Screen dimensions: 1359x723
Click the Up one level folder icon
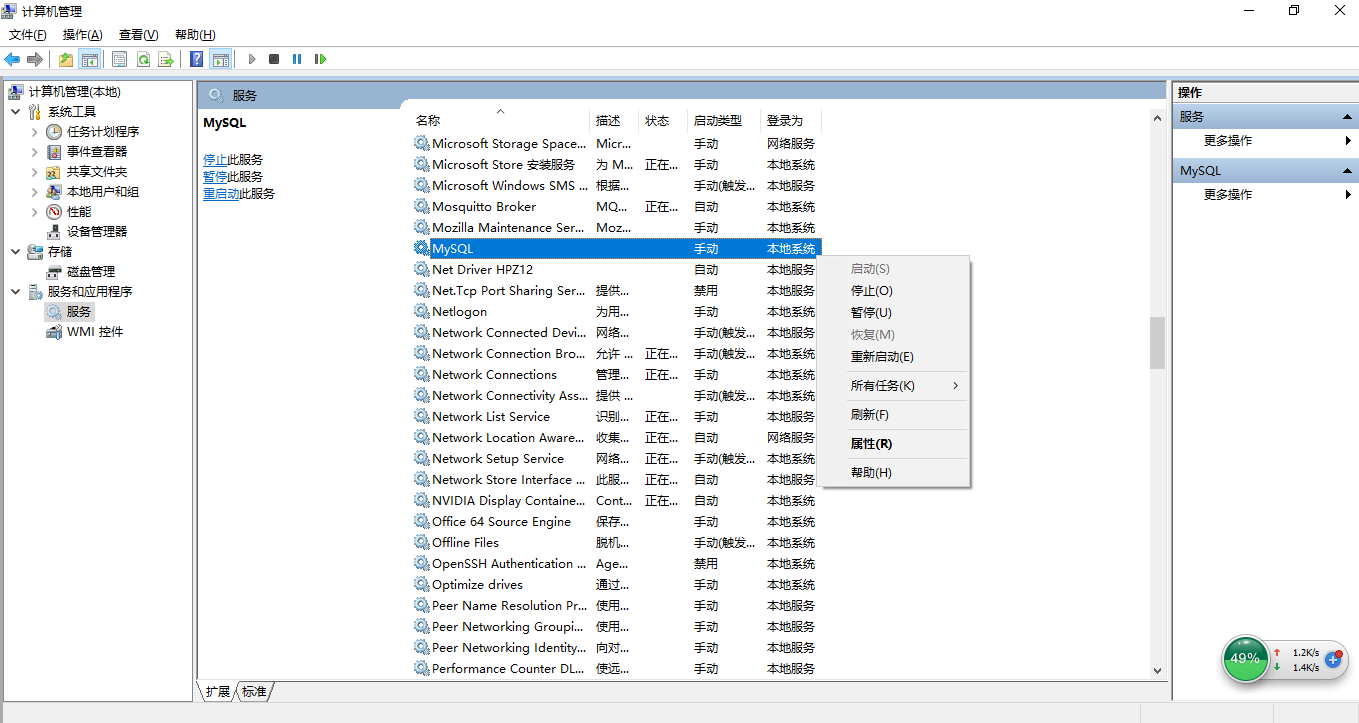66,59
